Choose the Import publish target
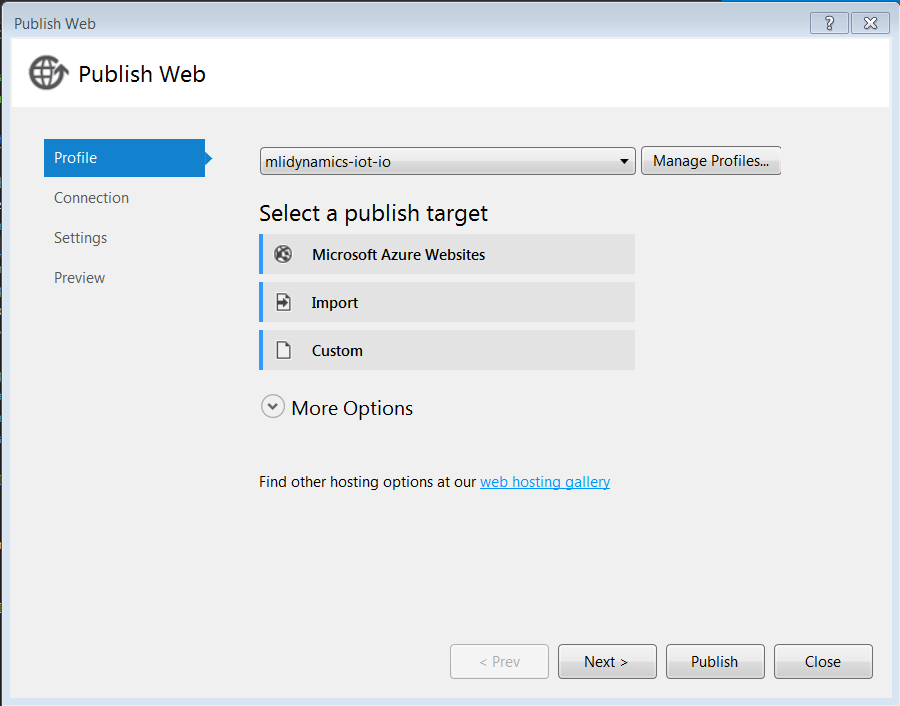This screenshot has width=900, height=706. pyautogui.click(x=447, y=302)
